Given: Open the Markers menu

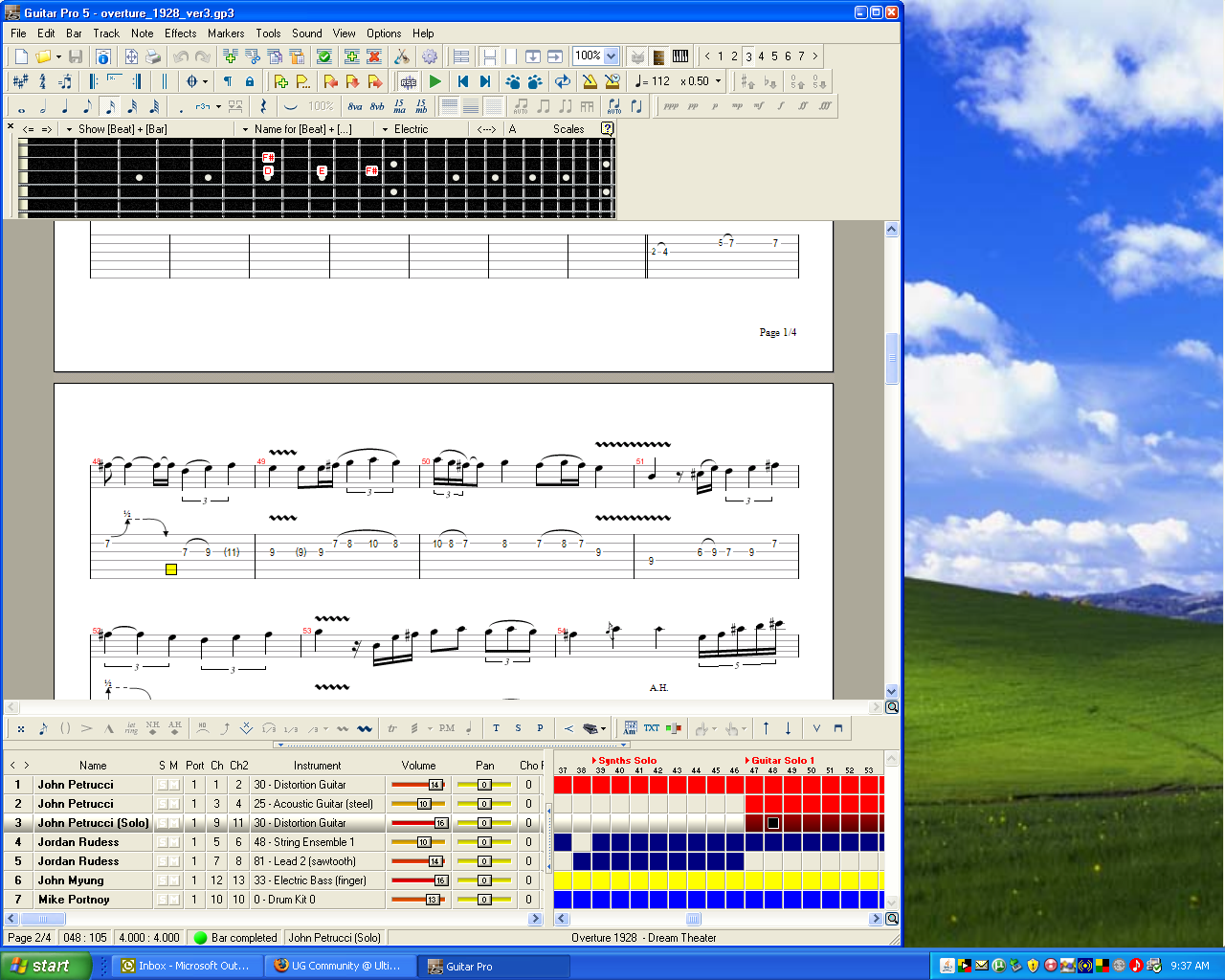Looking at the screenshot, I should click(226, 33).
